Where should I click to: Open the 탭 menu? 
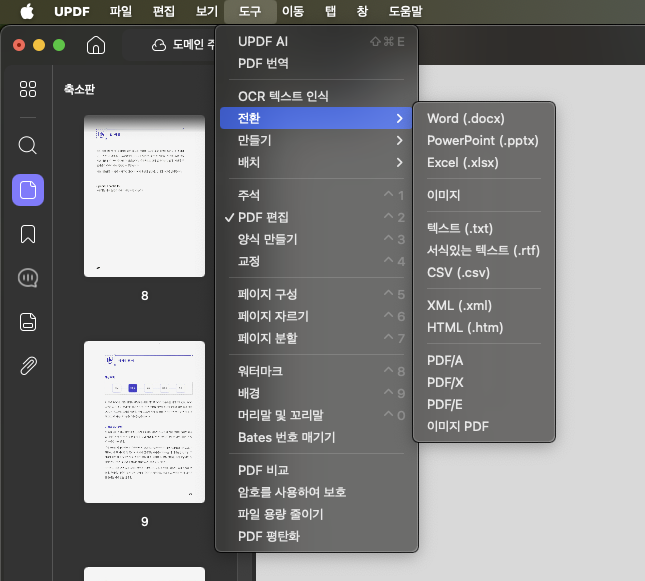pyautogui.click(x=330, y=11)
